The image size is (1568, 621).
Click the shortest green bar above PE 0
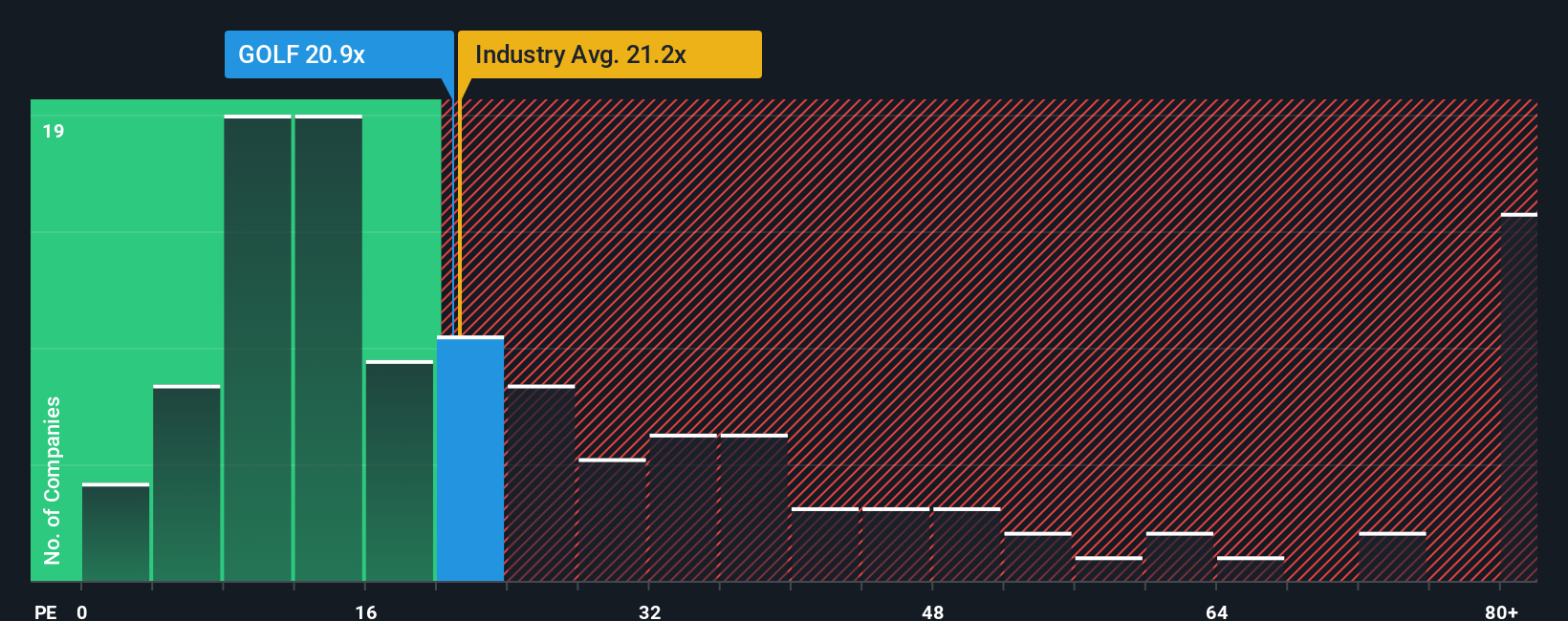(116, 532)
